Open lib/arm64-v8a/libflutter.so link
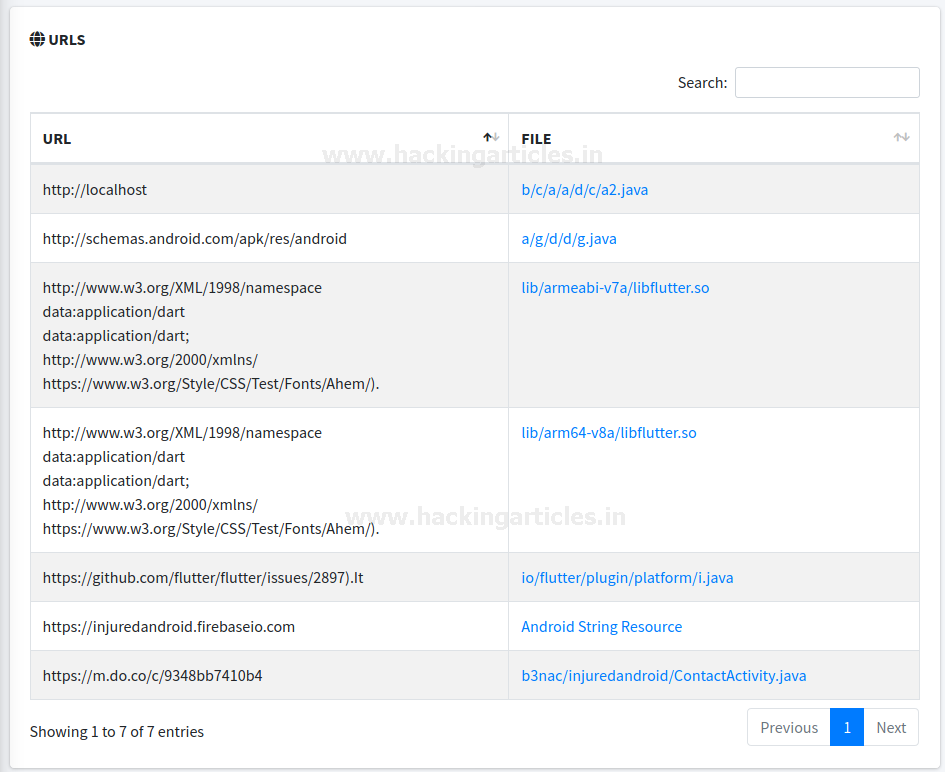 (608, 433)
